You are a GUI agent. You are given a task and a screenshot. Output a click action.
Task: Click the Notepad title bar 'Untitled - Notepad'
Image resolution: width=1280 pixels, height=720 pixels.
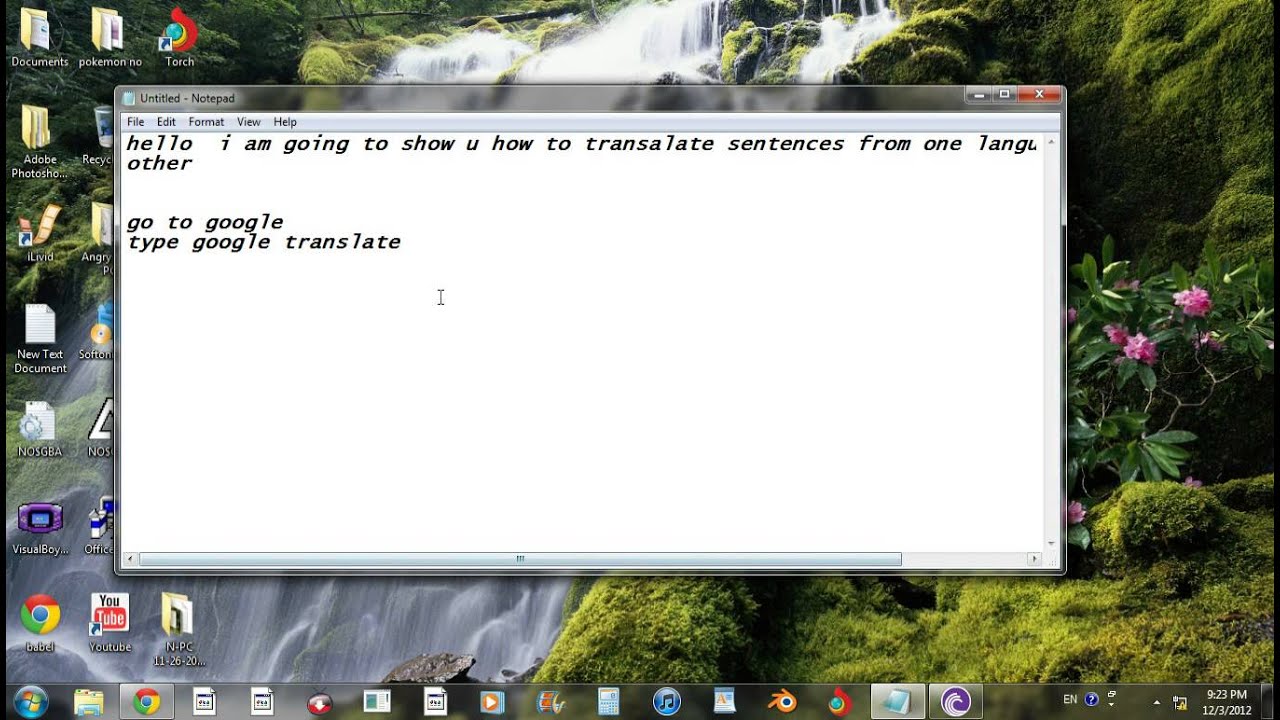pyautogui.click(x=187, y=98)
